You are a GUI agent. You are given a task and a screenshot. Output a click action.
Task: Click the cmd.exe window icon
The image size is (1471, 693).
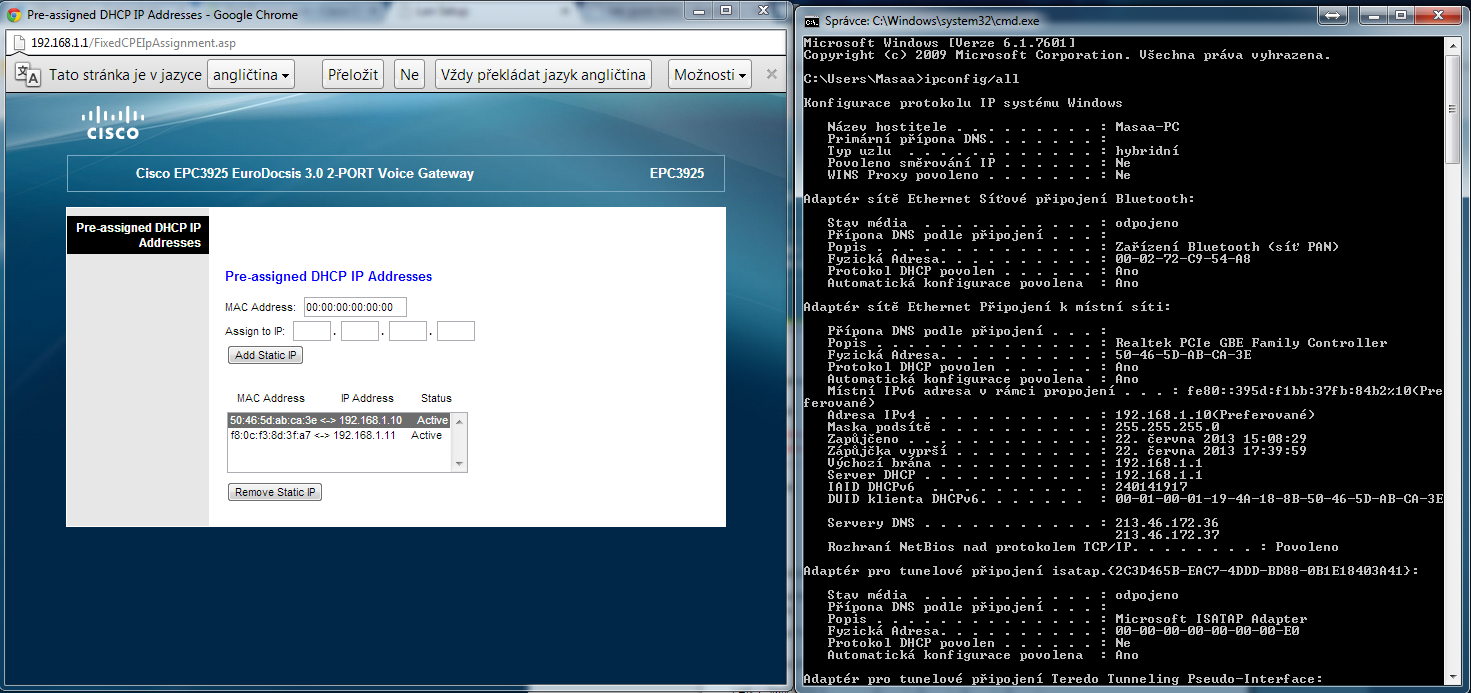tap(812, 20)
